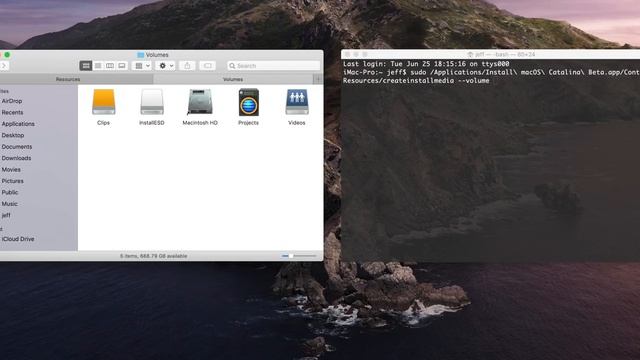Screen dimensions: 640x360
Task: Open Downloads in the sidebar
Action: click(x=16, y=158)
